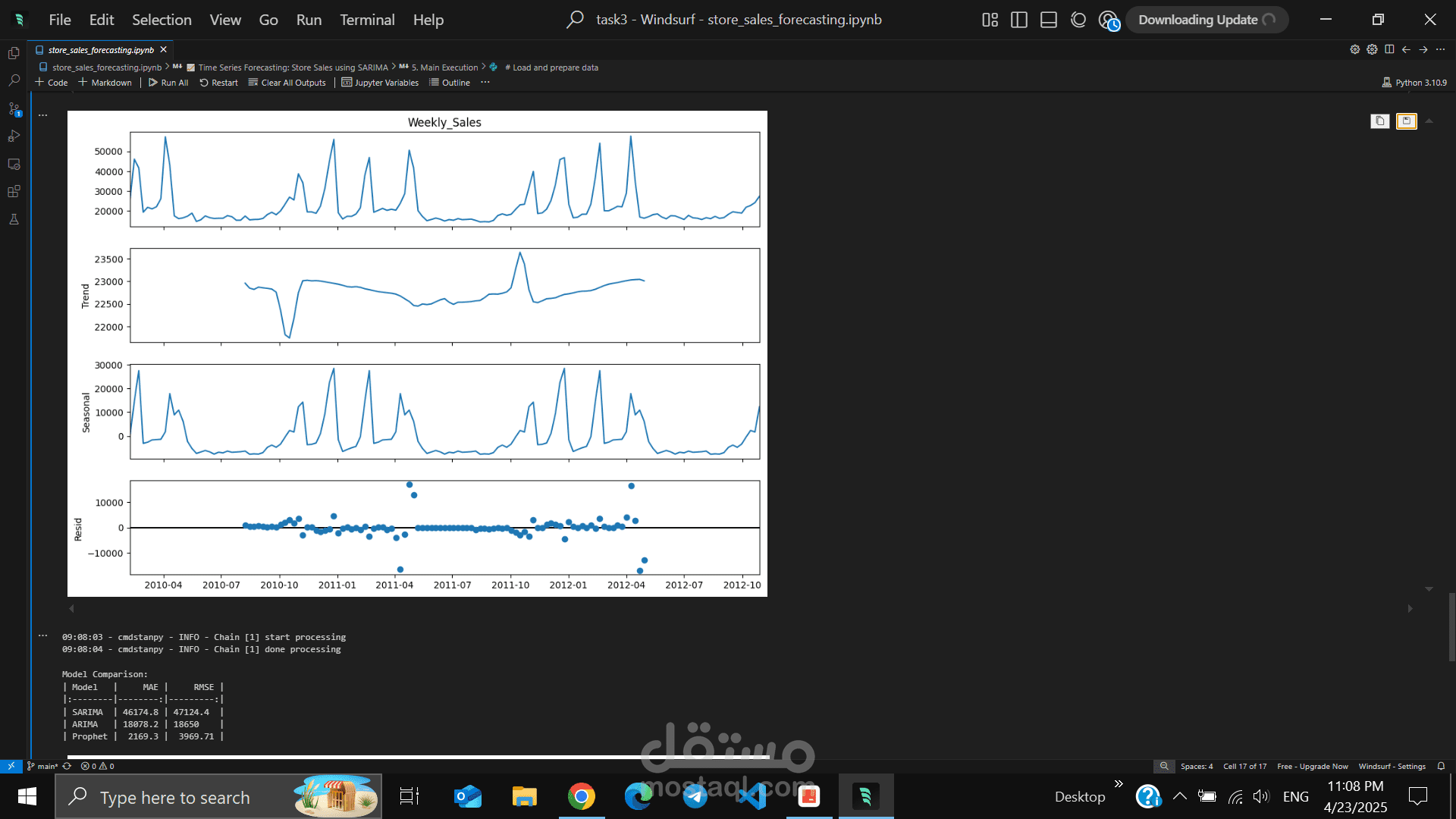Open the Edit menu

click(101, 20)
